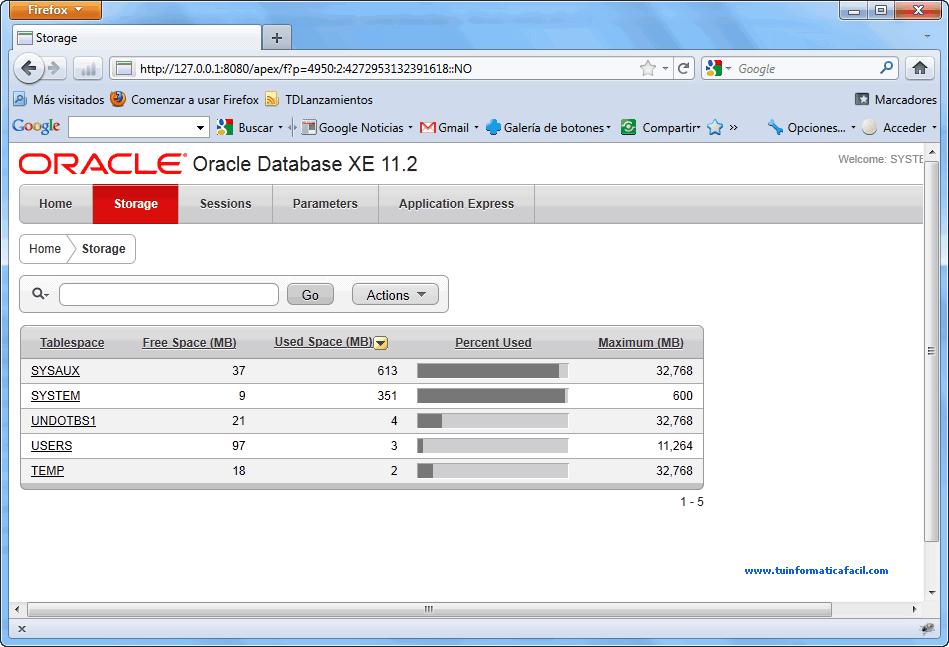Bookmark this page with the star icon
Image resolution: width=949 pixels, height=647 pixels.
(648, 68)
